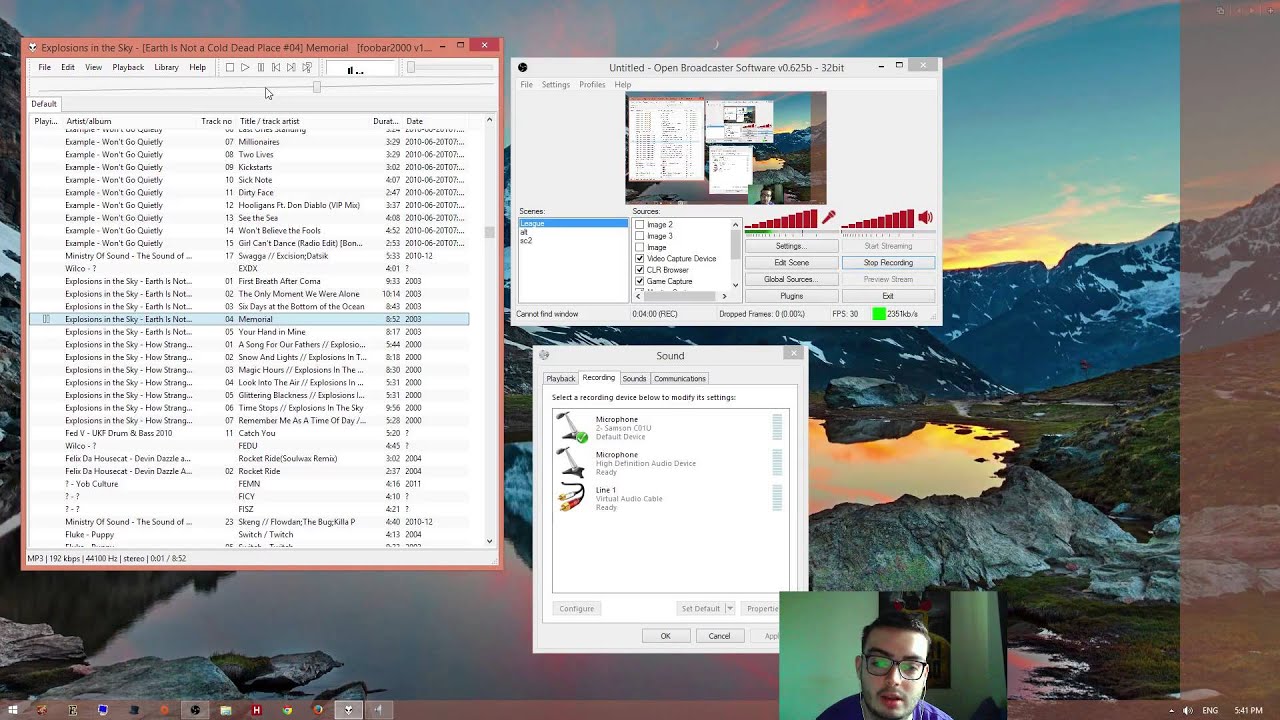Enable the Image 2 source checkbox

pyautogui.click(x=640, y=225)
